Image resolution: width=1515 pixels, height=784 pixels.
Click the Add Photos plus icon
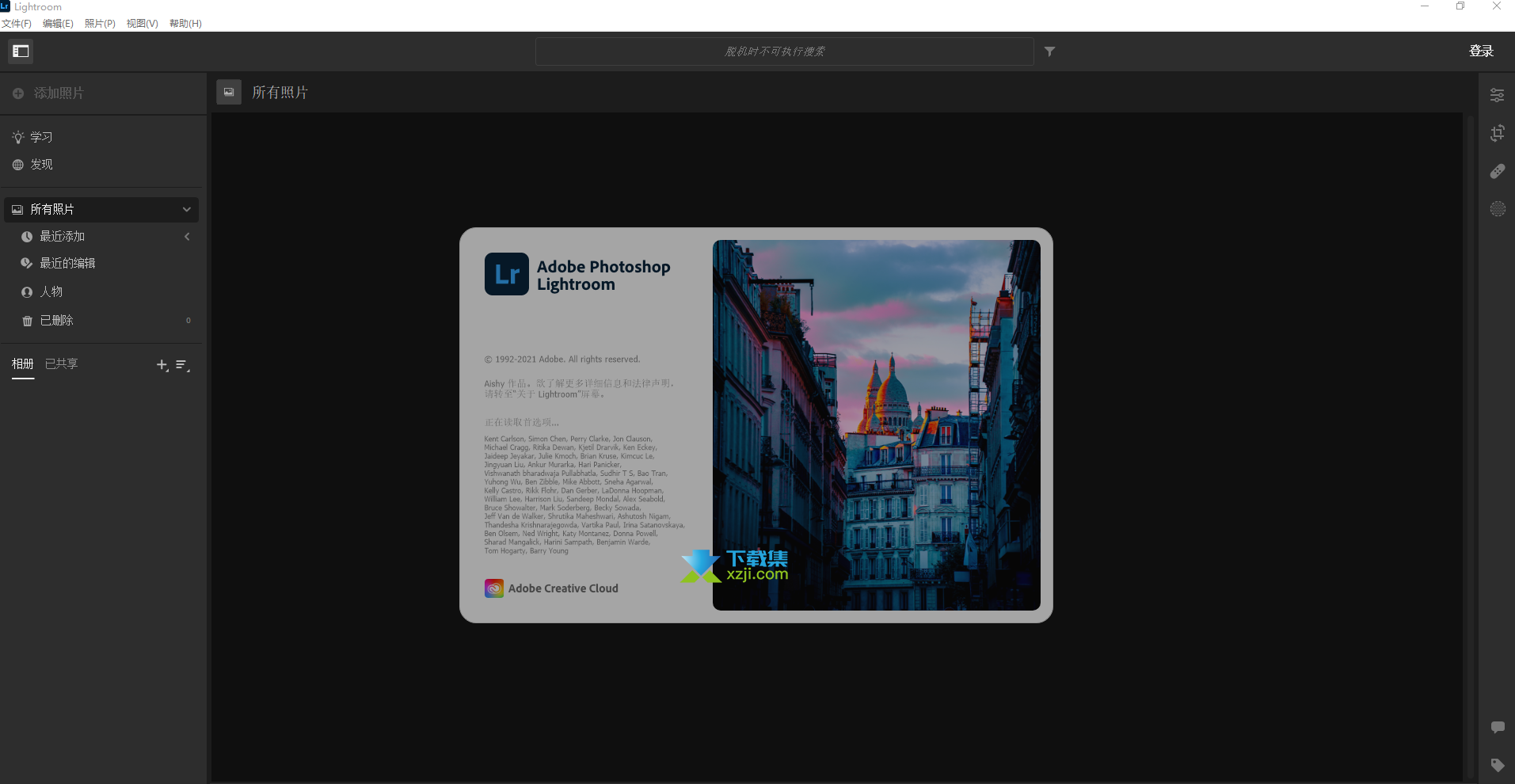point(18,93)
